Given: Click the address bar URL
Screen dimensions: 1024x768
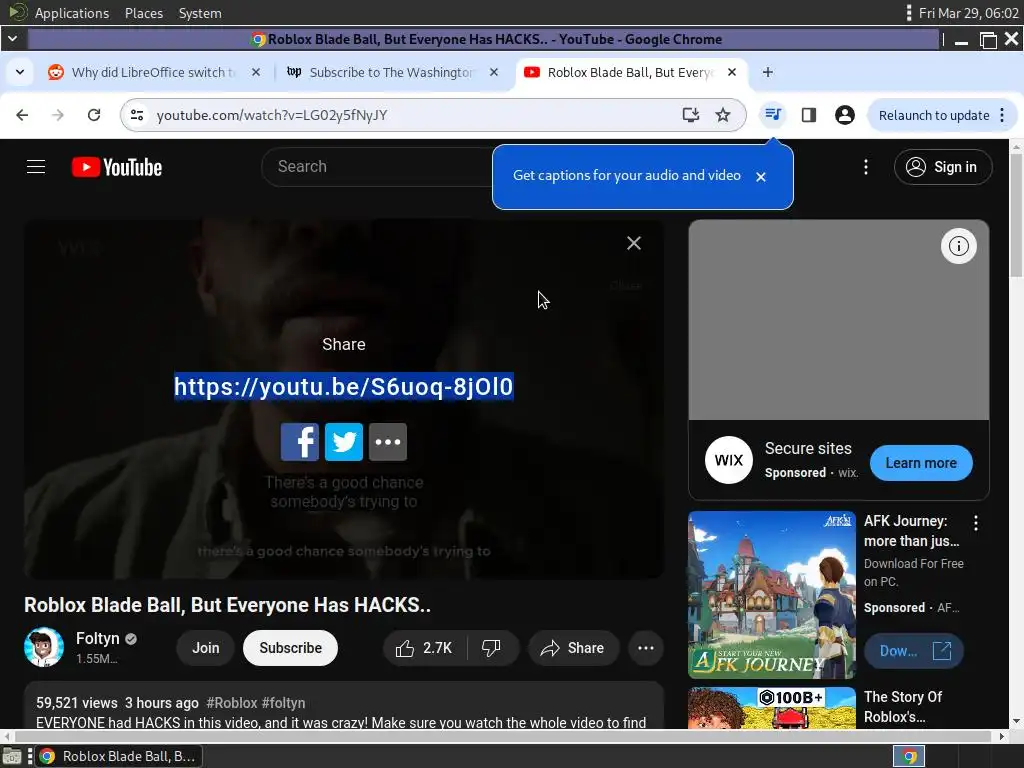Looking at the screenshot, I should pos(272,115).
